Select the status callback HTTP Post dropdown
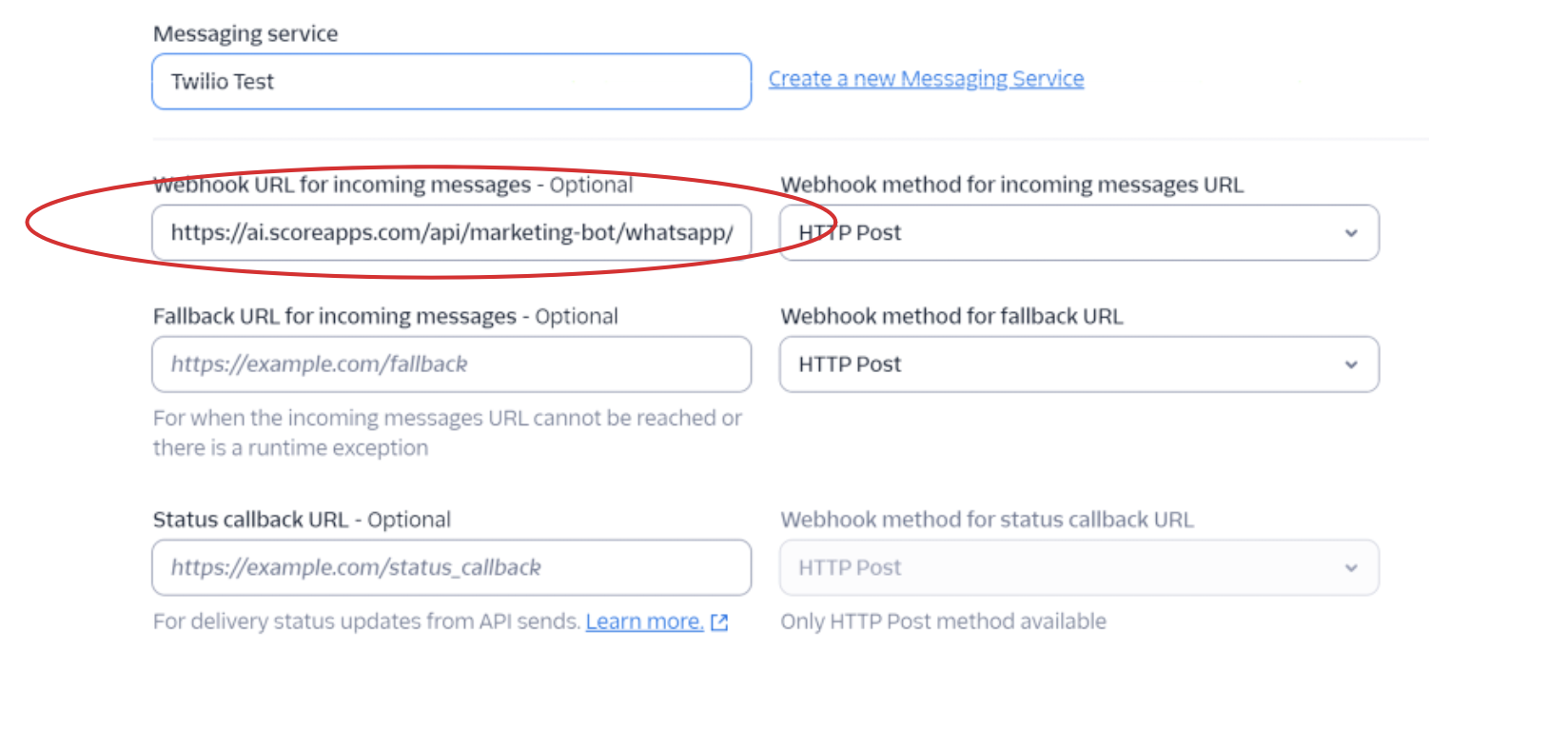Viewport: 1568px width, 748px height. point(1078,568)
